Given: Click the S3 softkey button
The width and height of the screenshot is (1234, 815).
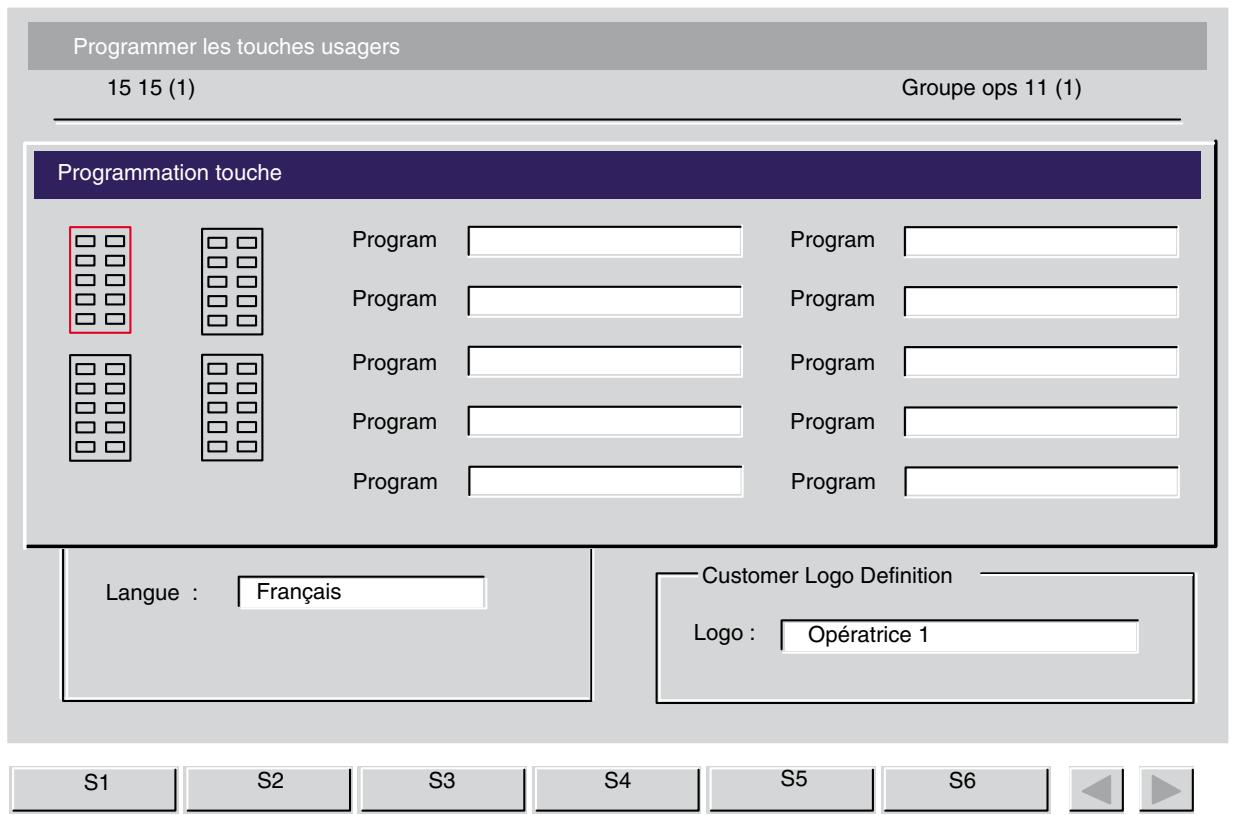Looking at the screenshot, I should click(444, 788).
